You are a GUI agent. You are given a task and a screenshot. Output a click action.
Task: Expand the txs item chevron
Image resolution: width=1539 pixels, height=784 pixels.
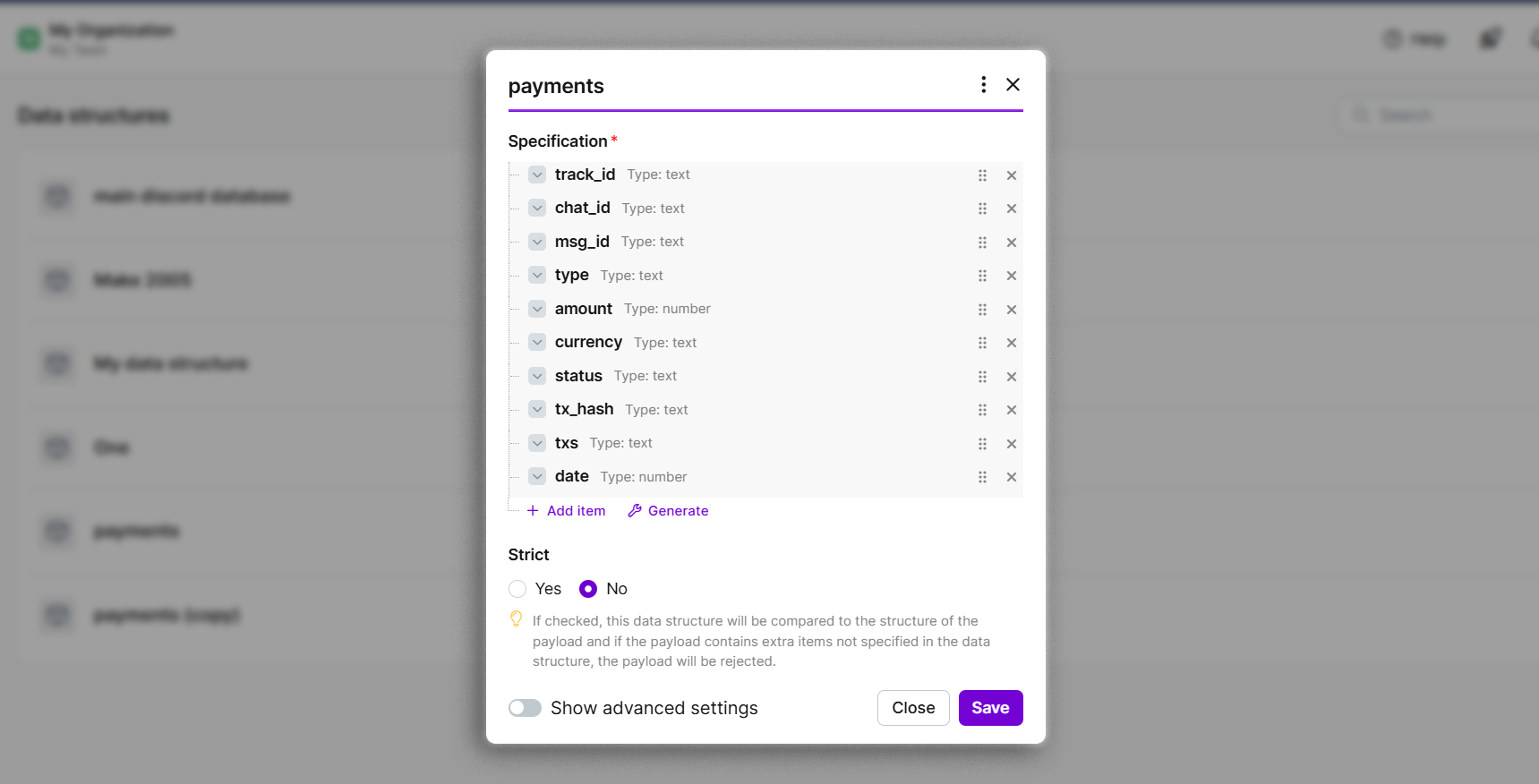pos(537,443)
